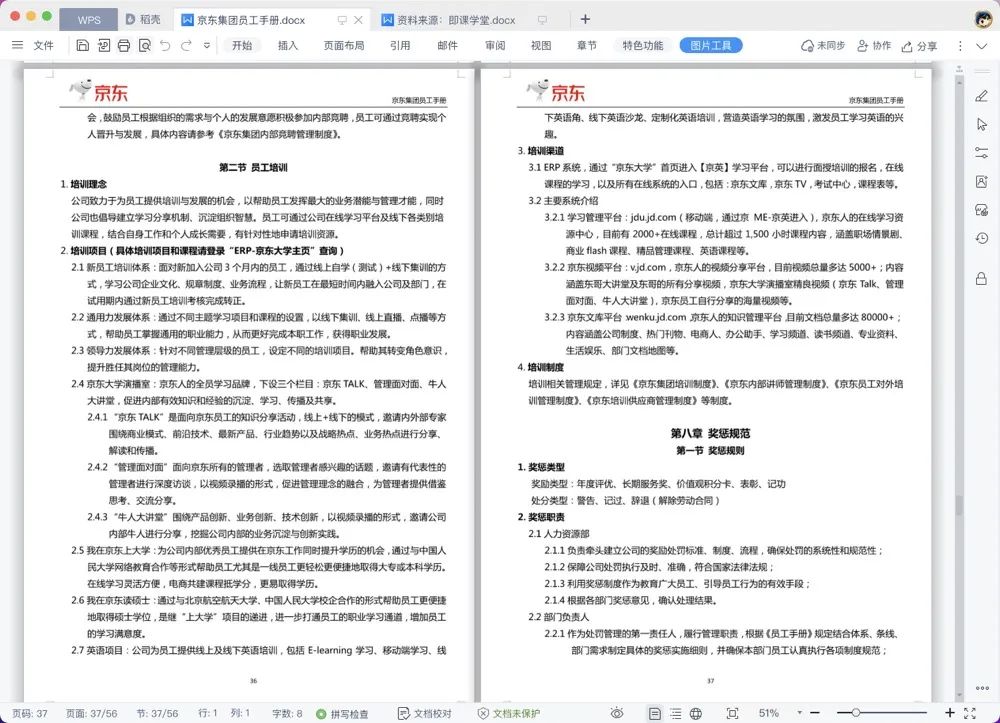Open the property sliders panel in sidebar
The width and height of the screenshot is (1000, 723).
(982, 153)
